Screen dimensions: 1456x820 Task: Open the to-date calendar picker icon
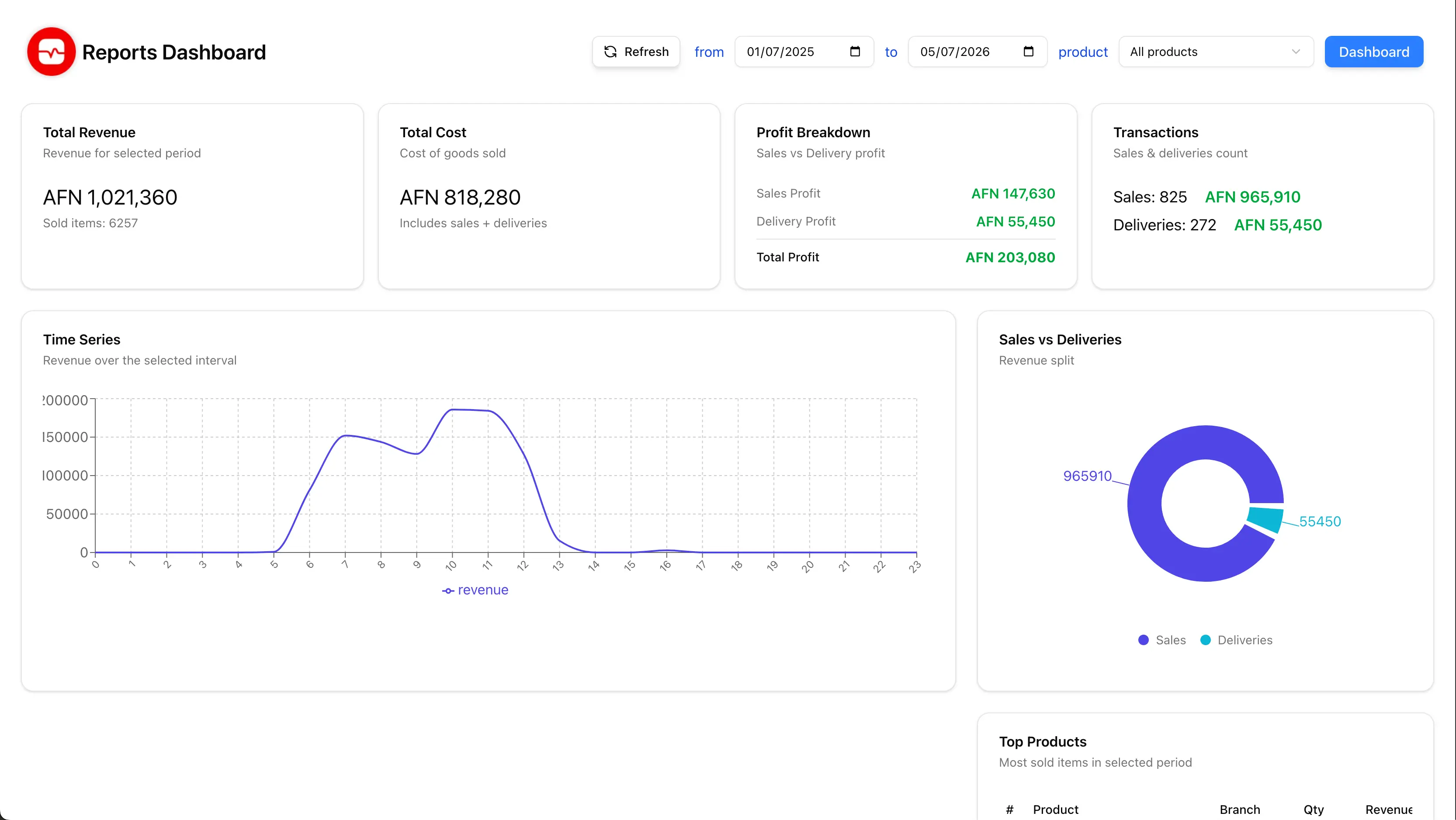(x=1028, y=52)
